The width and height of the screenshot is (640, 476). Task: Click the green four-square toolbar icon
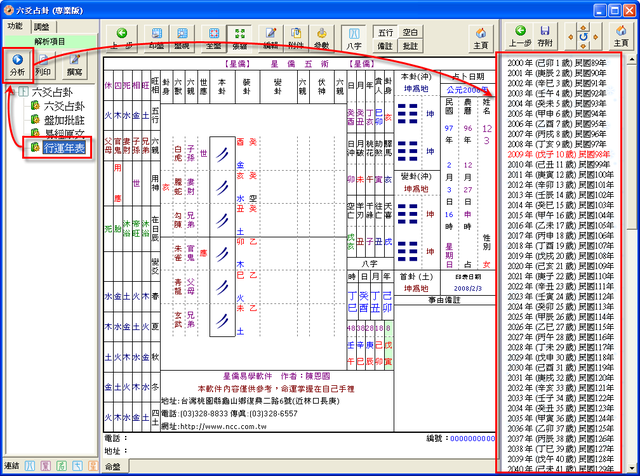point(240,38)
